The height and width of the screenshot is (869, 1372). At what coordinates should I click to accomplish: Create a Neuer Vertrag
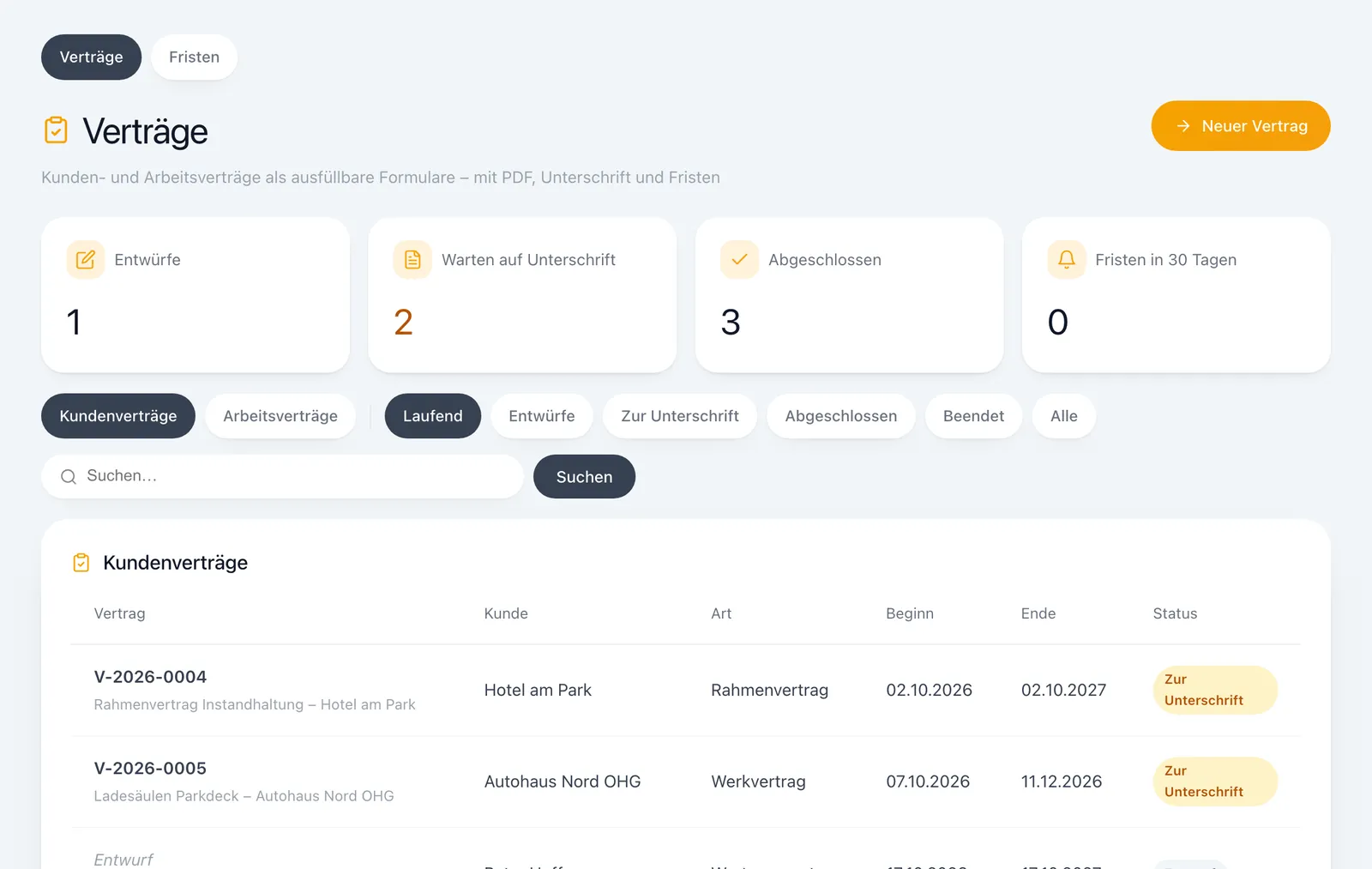pyautogui.click(x=1241, y=126)
